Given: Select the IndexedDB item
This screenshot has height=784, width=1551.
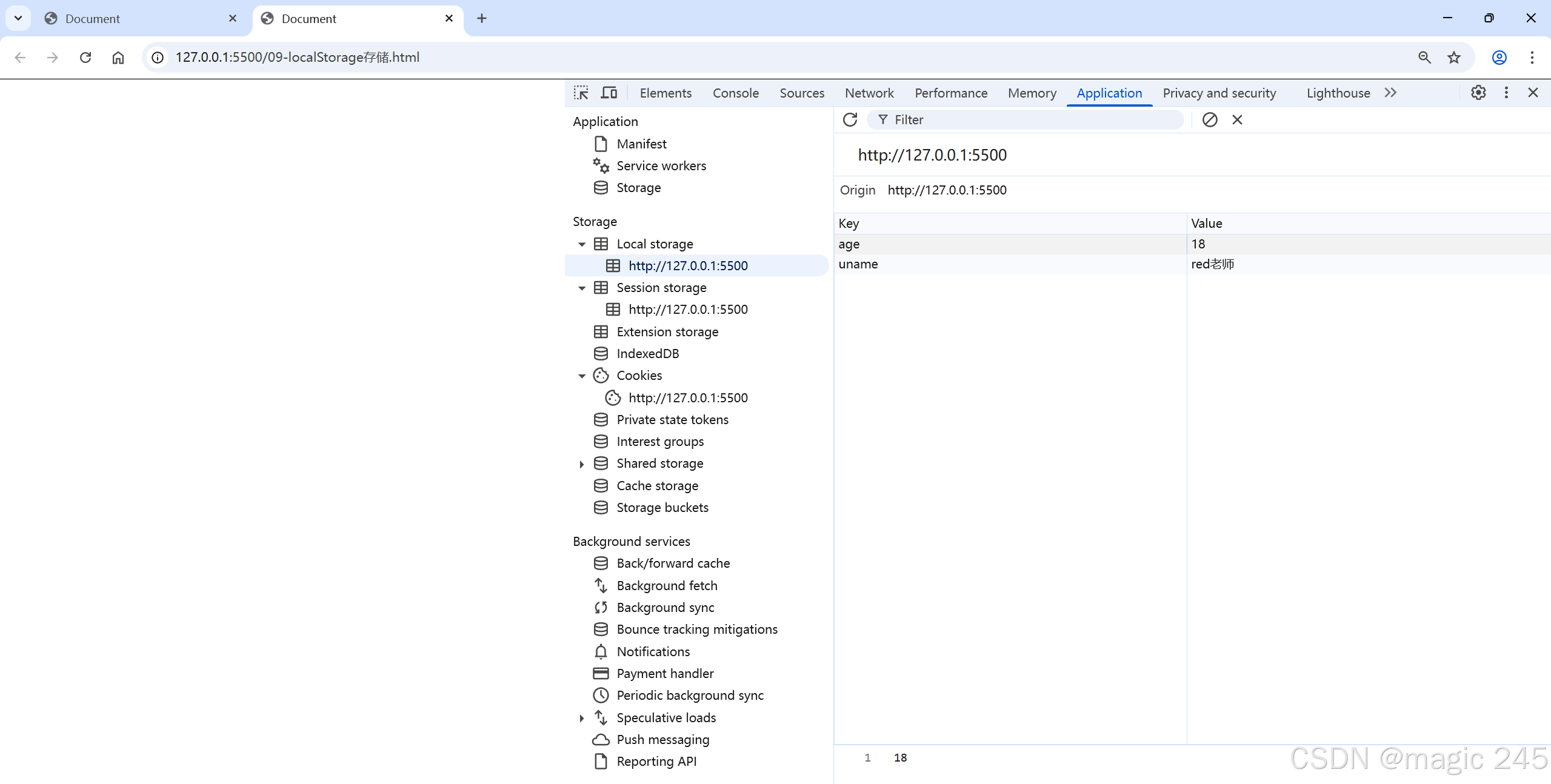Looking at the screenshot, I should coord(647,354).
